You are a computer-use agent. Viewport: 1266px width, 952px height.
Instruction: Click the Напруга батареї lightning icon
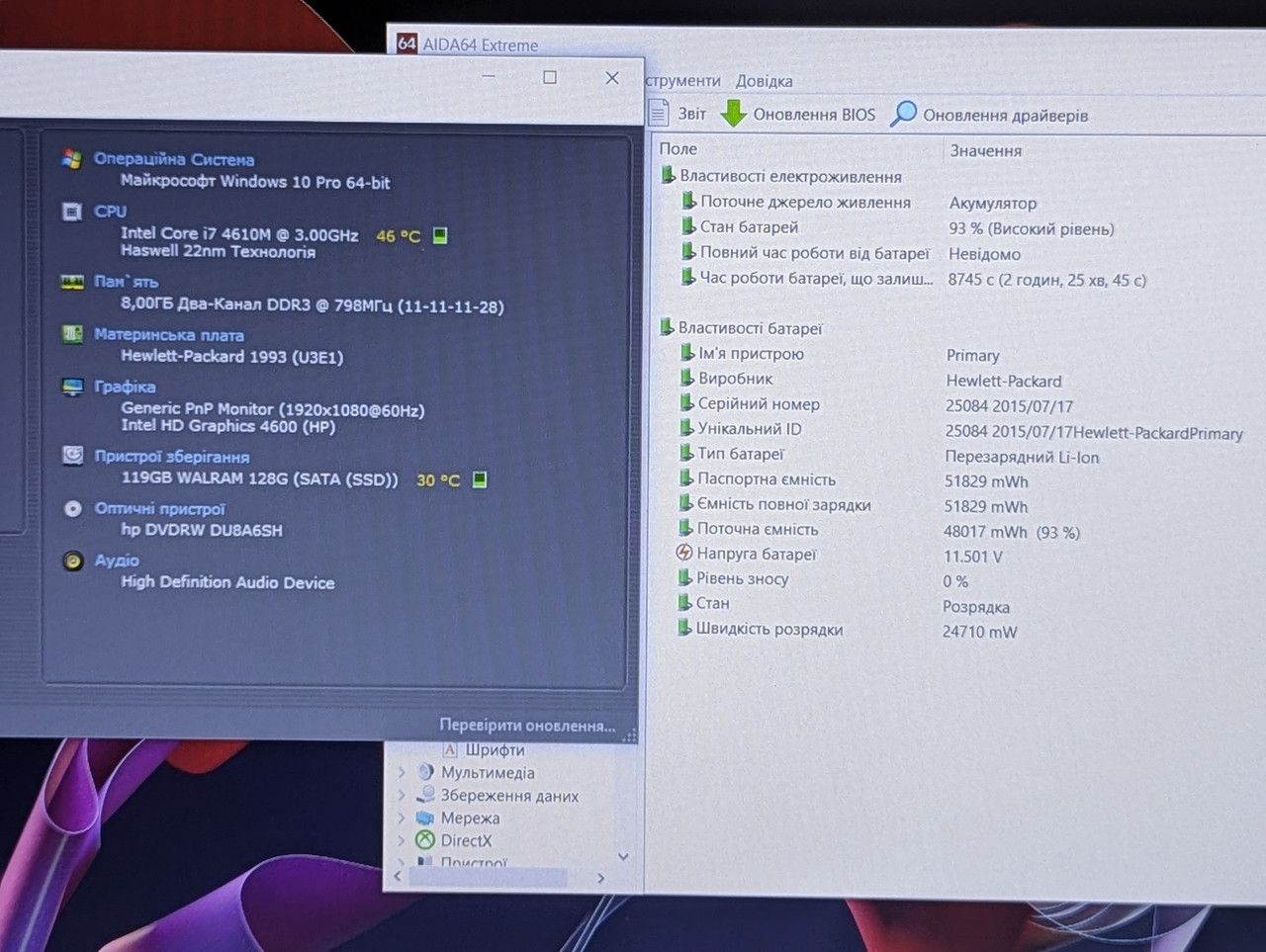coord(683,554)
